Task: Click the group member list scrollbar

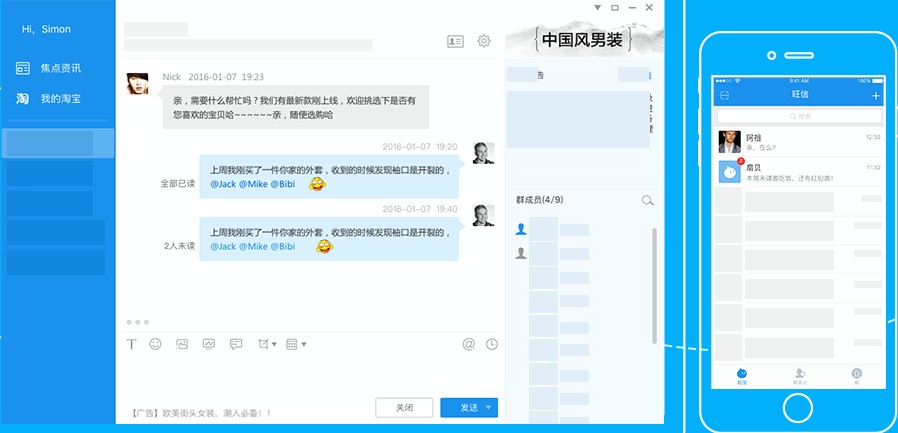Action: click(x=656, y=280)
